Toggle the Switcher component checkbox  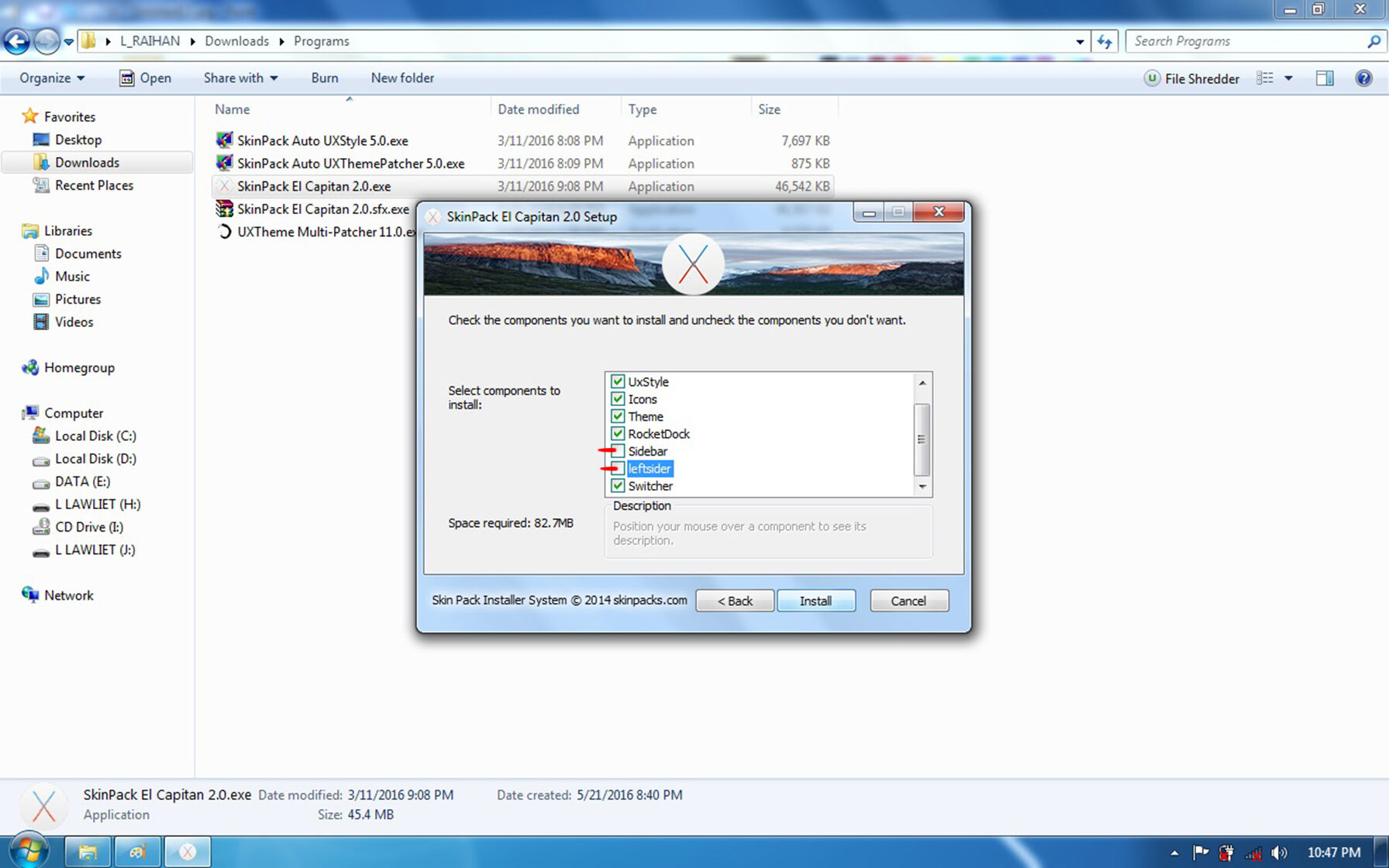[618, 486]
